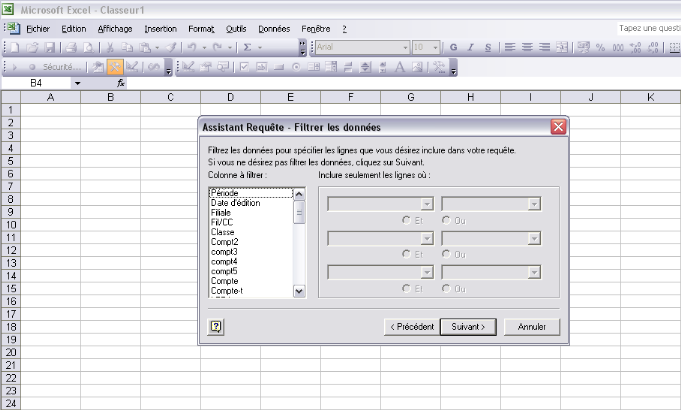Image resolution: width=681 pixels, height=410 pixels.
Task: Apply italic formatting (I button)
Action: click(x=470, y=47)
